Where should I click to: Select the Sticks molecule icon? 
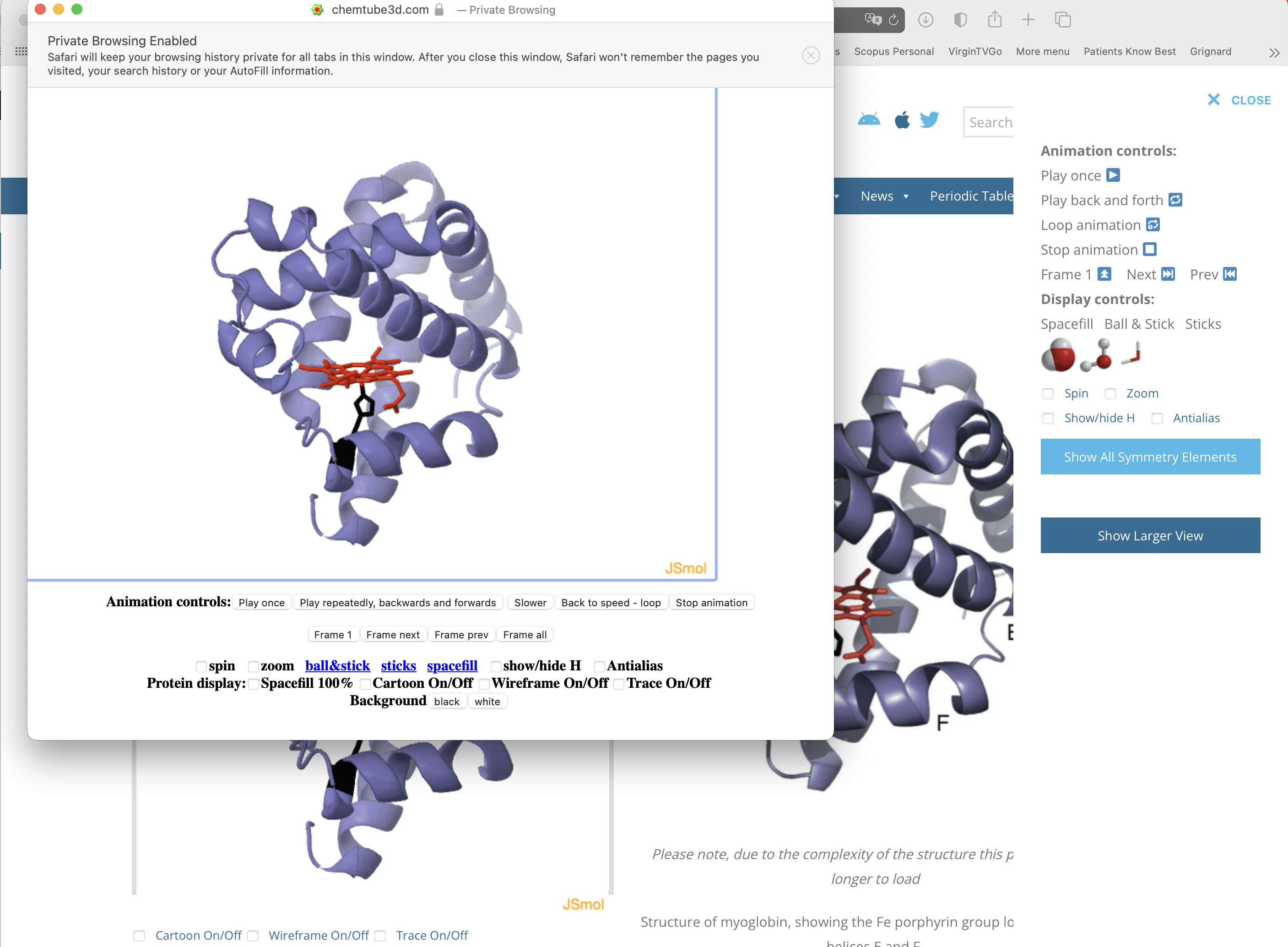(x=1131, y=353)
